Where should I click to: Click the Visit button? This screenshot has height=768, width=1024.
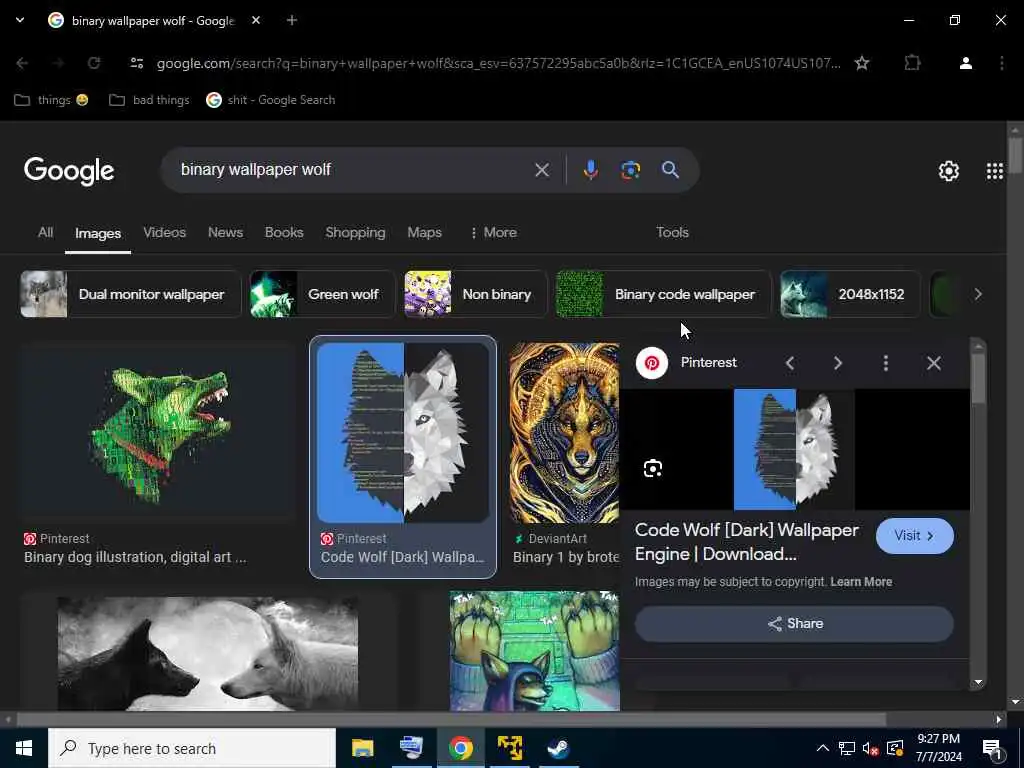(x=914, y=536)
